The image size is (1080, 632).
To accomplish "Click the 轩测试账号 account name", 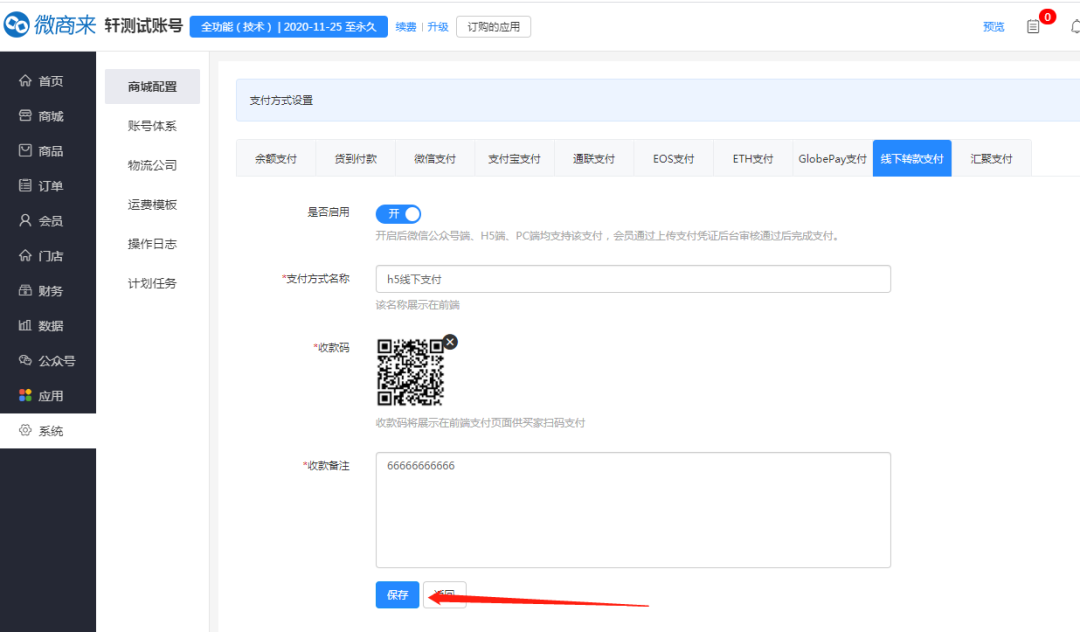I will (x=143, y=26).
